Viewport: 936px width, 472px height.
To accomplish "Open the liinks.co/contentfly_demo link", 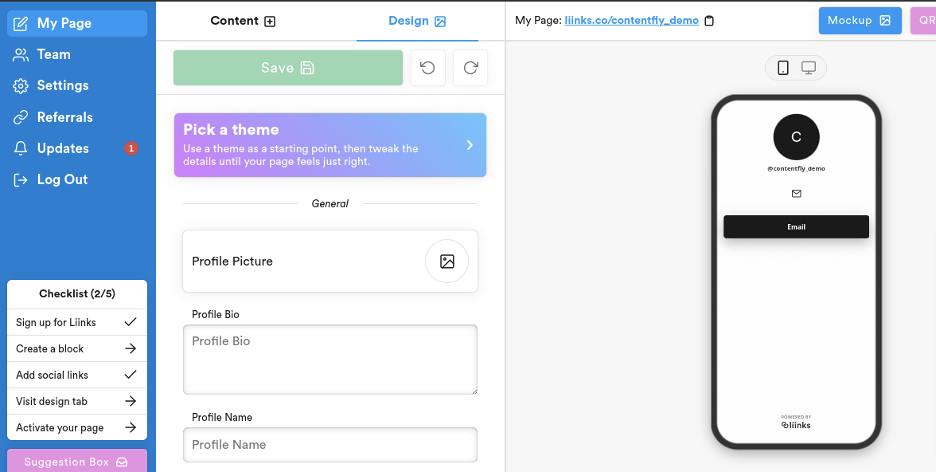I will tap(631, 21).
